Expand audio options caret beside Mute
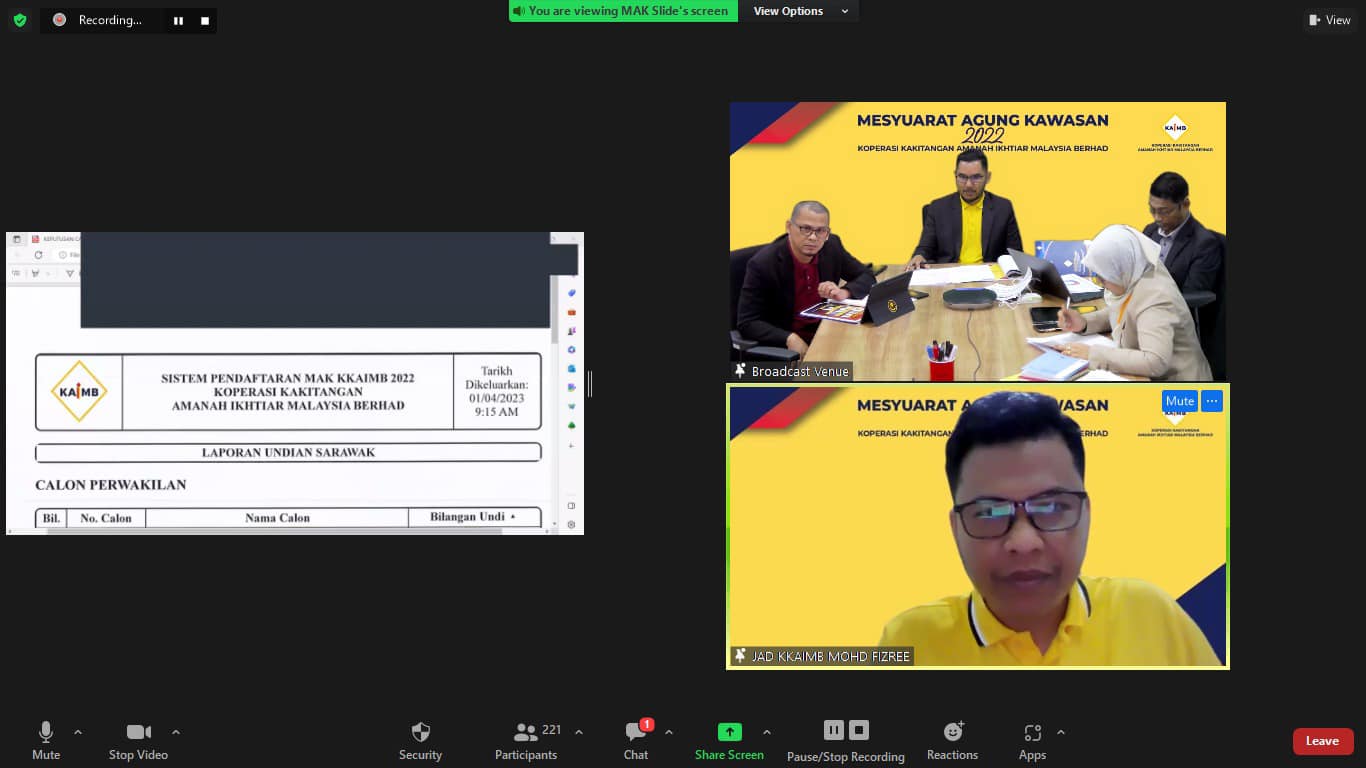Image resolution: width=1366 pixels, height=768 pixels. (x=78, y=732)
